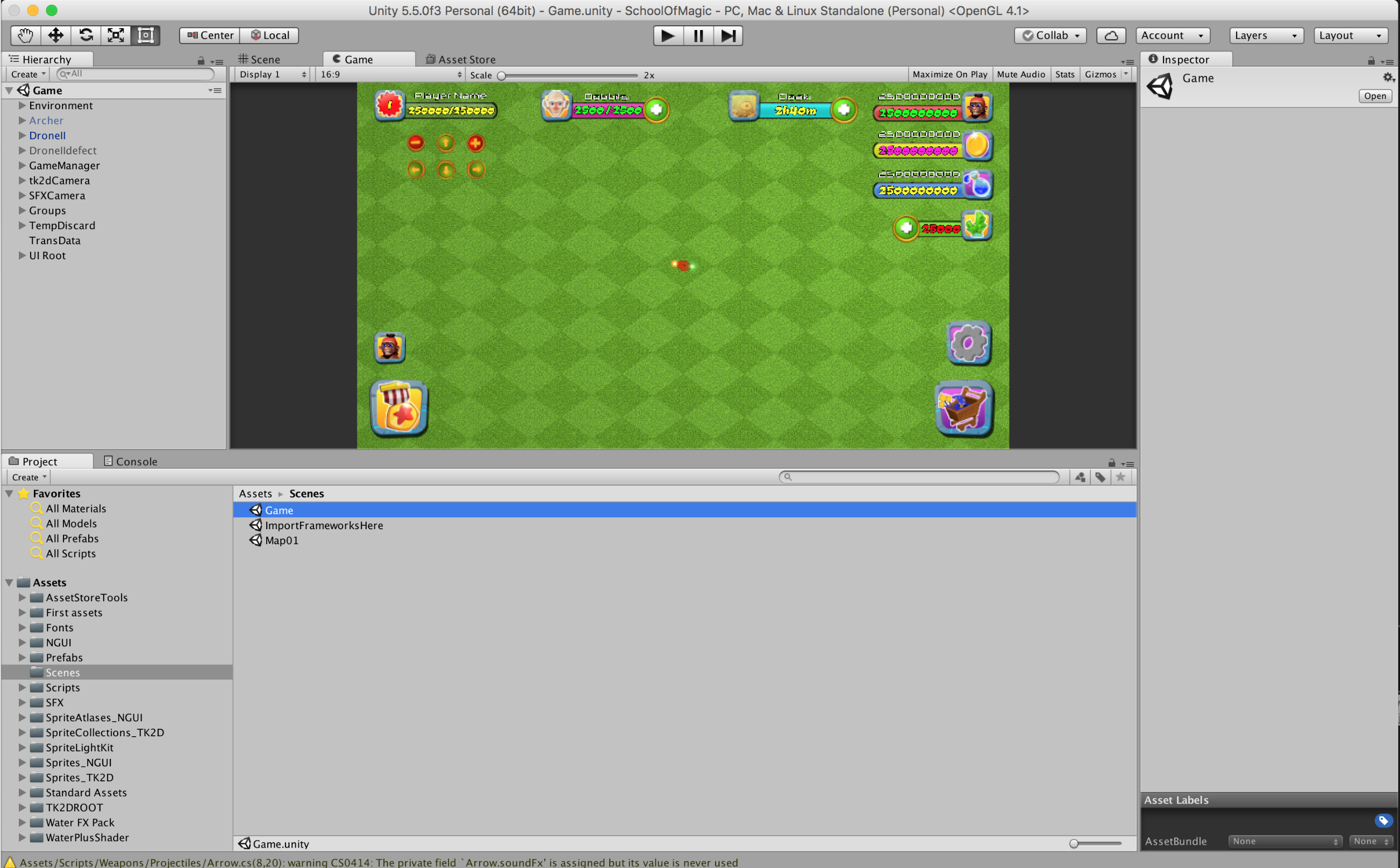Toggle Gizmos in Game view
1400x868 pixels.
(1100, 75)
